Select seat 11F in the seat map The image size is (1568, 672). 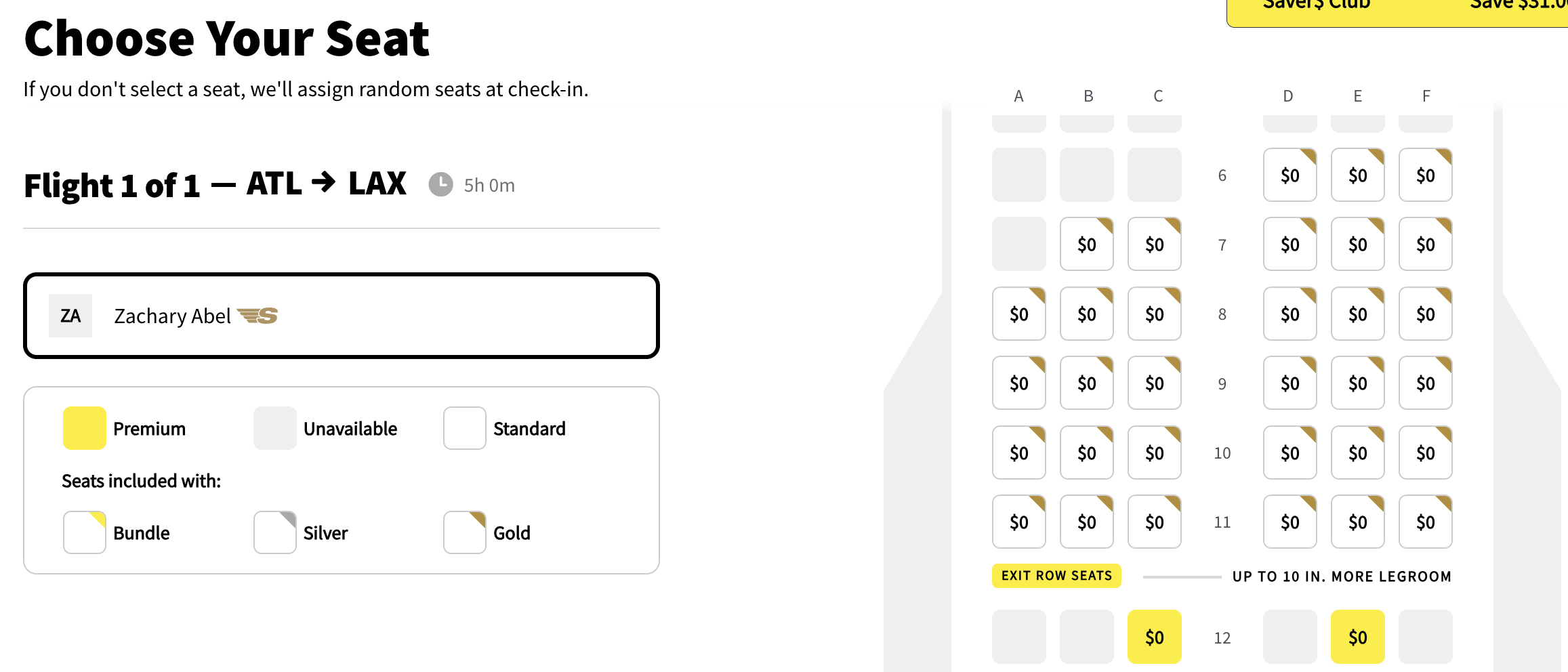point(1425,522)
